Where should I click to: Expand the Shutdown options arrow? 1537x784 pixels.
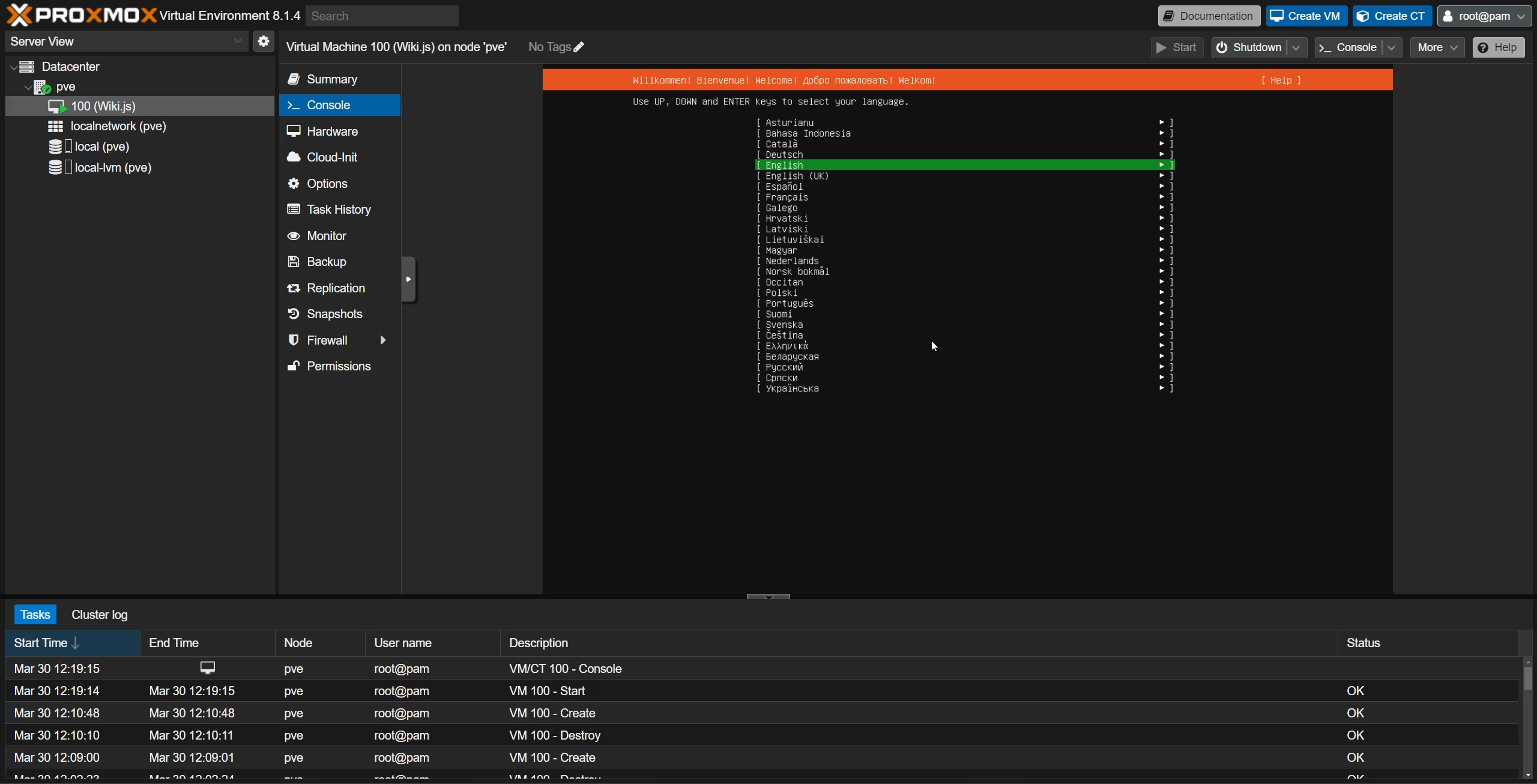click(1296, 47)
